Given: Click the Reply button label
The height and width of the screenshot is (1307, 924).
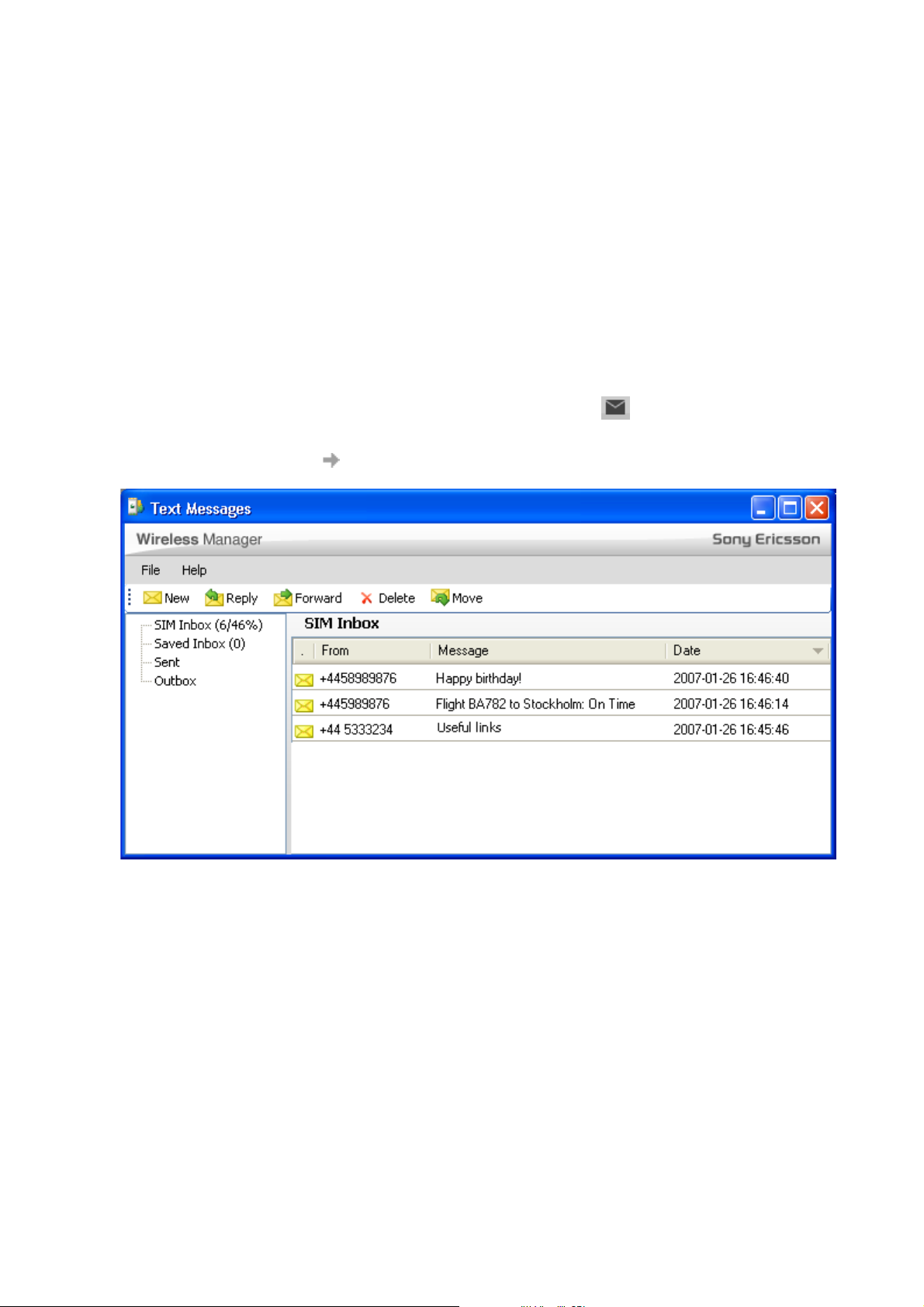Looking at the screenshot, I should [x=241, y=599].
